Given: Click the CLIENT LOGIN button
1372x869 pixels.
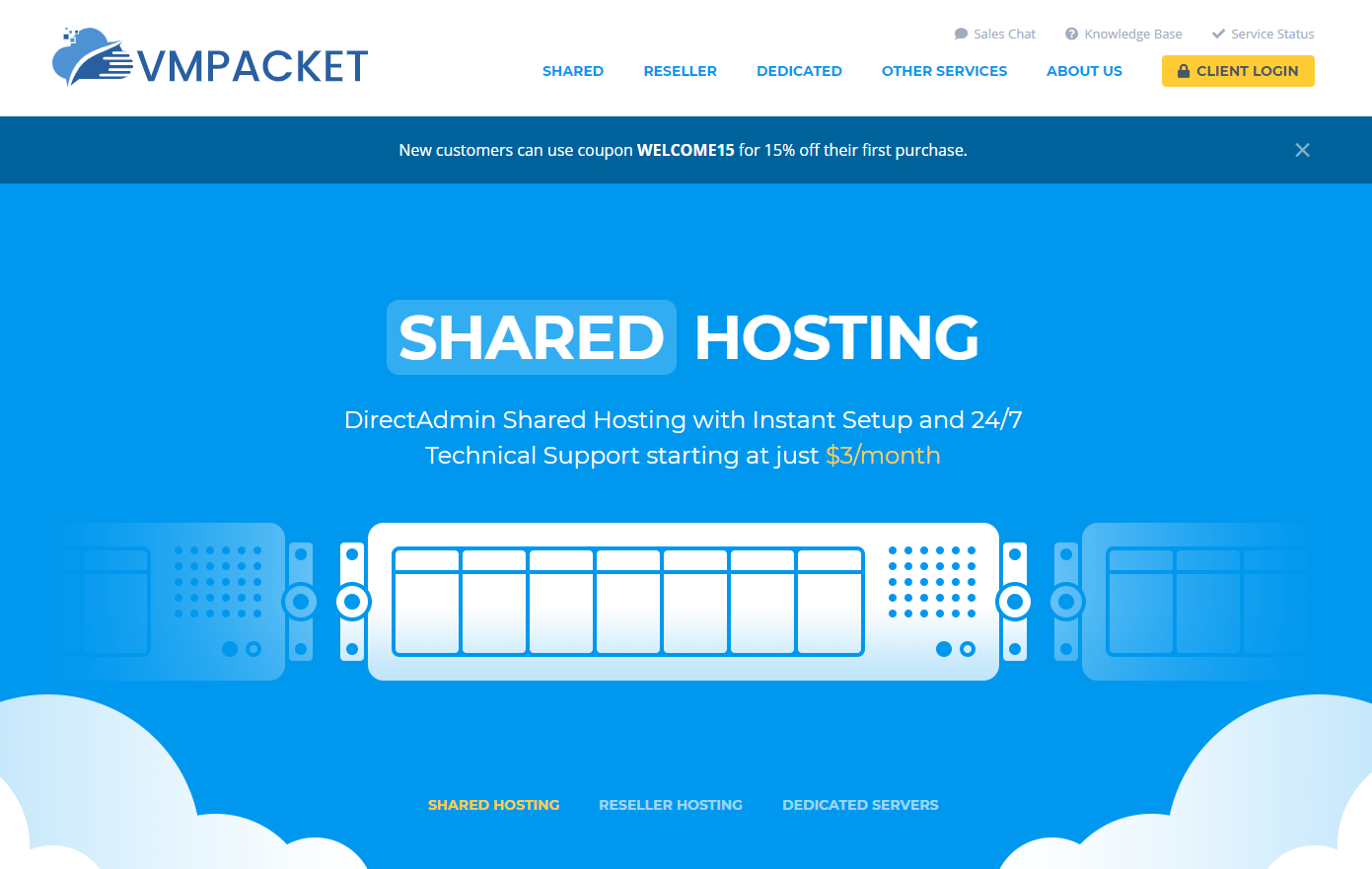Looking at the screenshot, I should tap(1238, 70).
